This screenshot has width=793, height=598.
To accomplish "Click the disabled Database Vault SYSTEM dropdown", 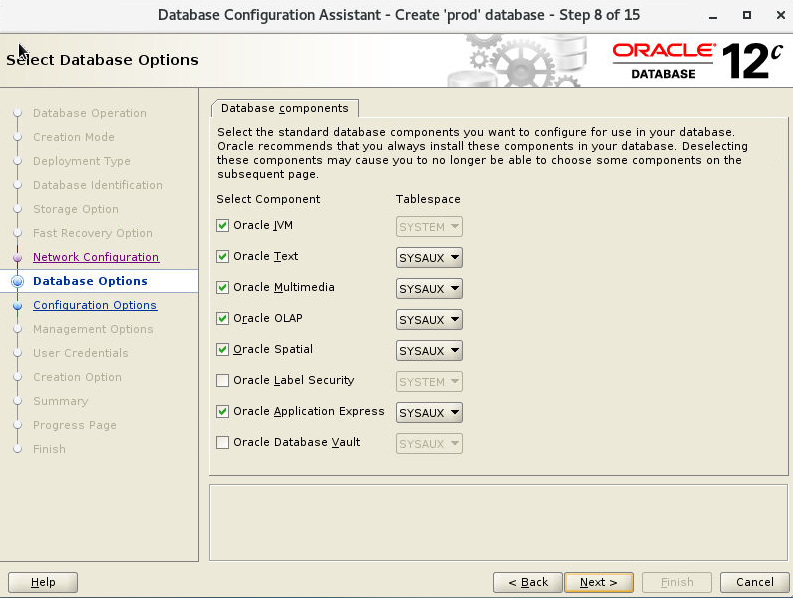I will [429, 443].
